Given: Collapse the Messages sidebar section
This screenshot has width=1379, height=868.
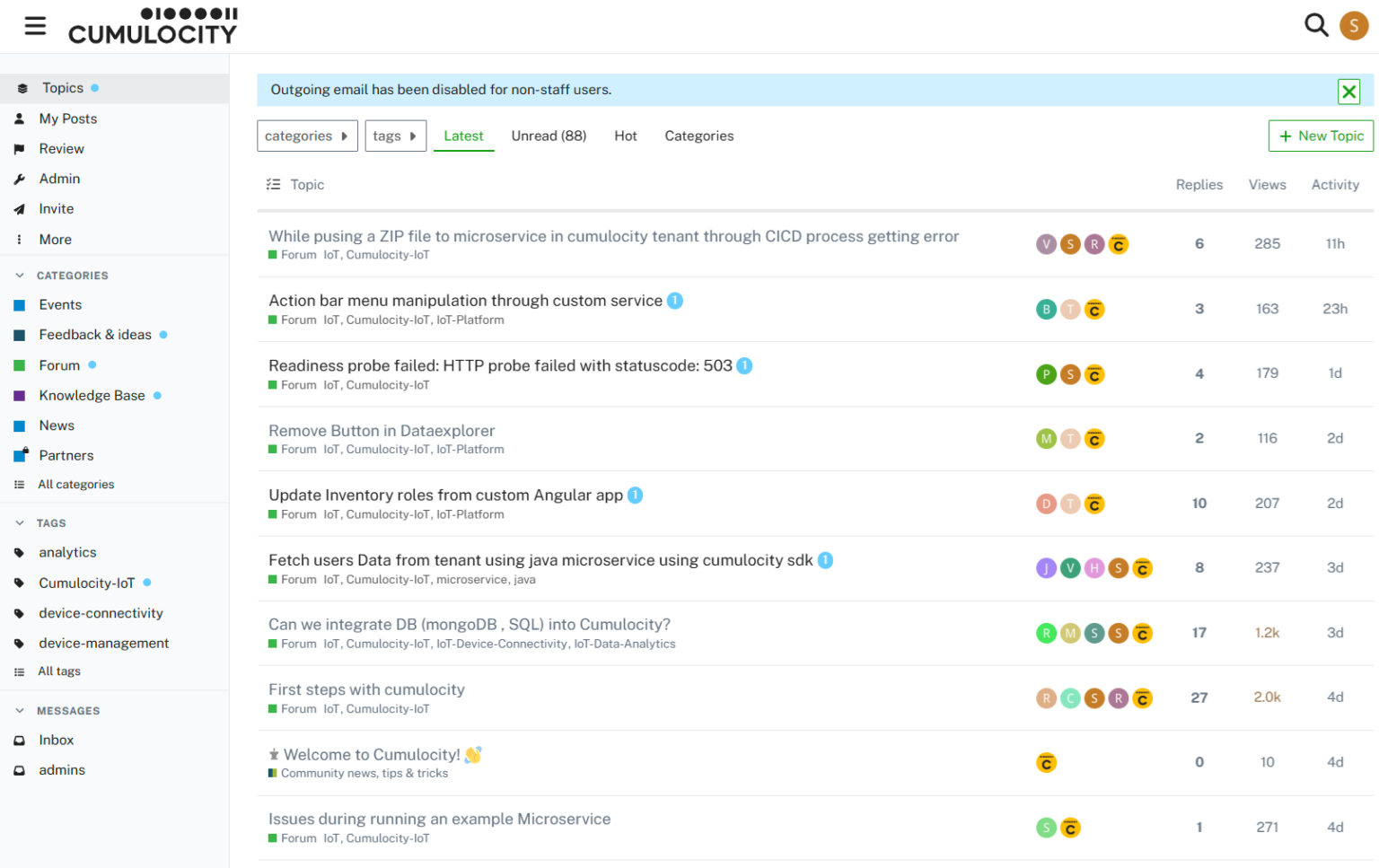Looking at the screenshot, I should (19, 710).
